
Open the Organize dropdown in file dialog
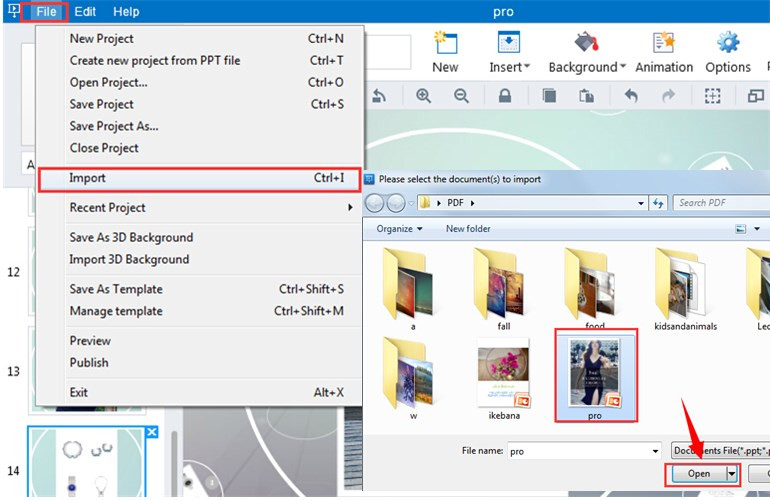pos(399,229)
